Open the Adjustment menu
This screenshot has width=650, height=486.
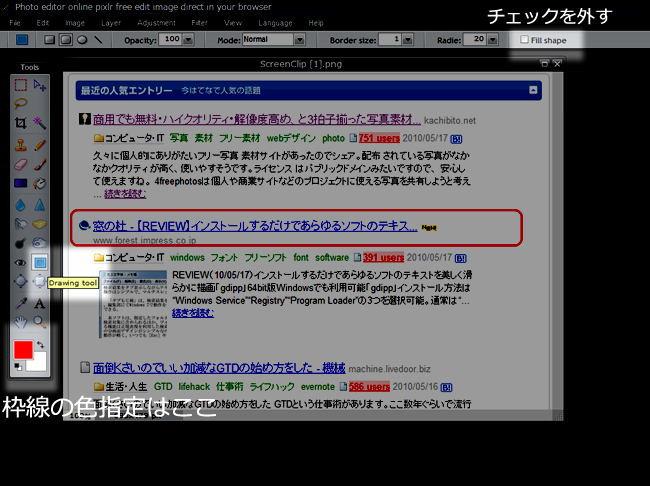tap(156, 23)
